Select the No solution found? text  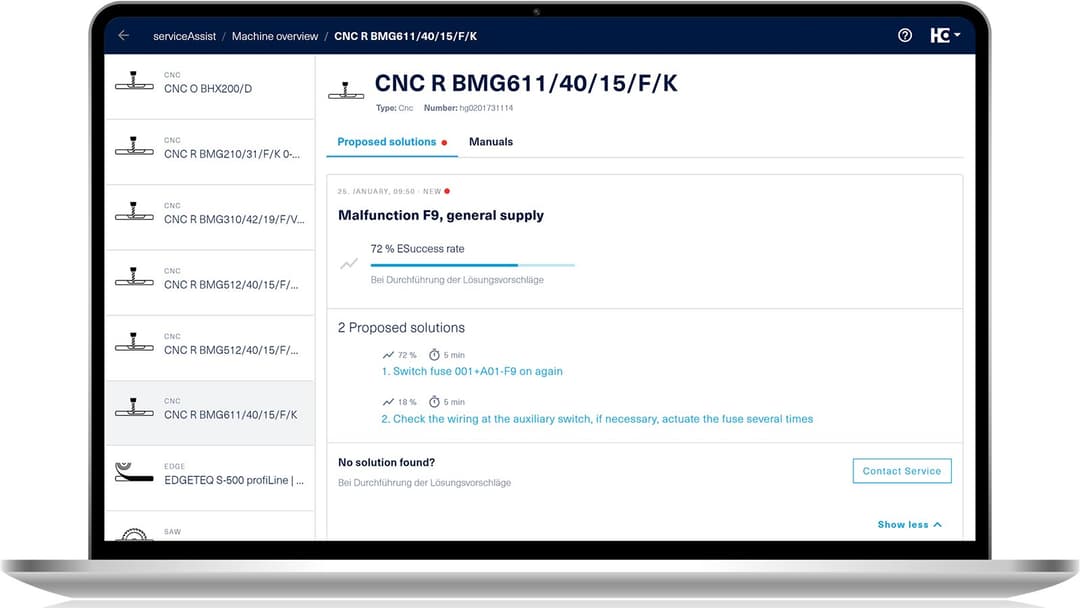(x=386, y=463)
